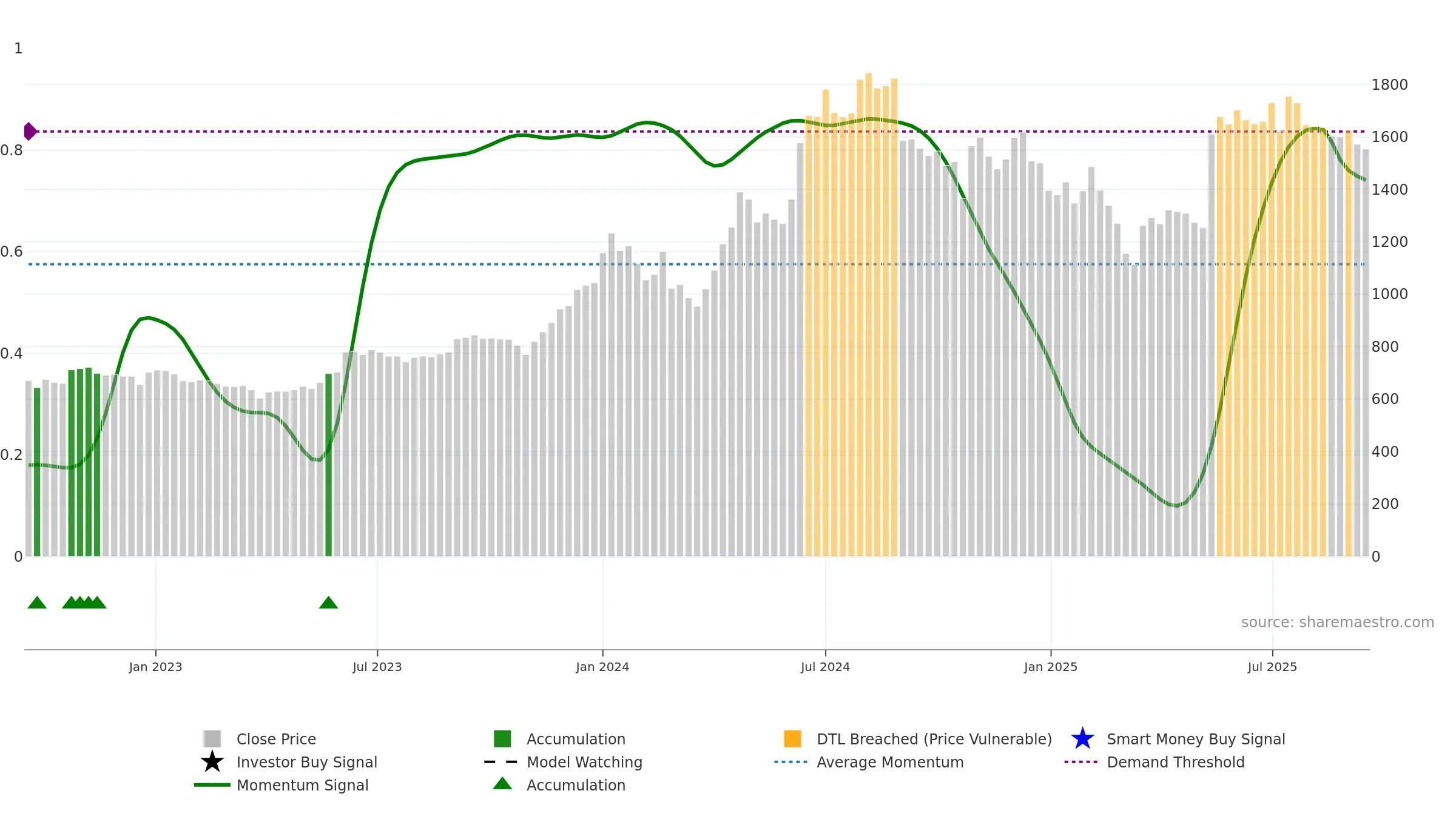Click the Jan 2024 axis label
The height and width of the screenshot is (819, 1456).
point(602,667)
